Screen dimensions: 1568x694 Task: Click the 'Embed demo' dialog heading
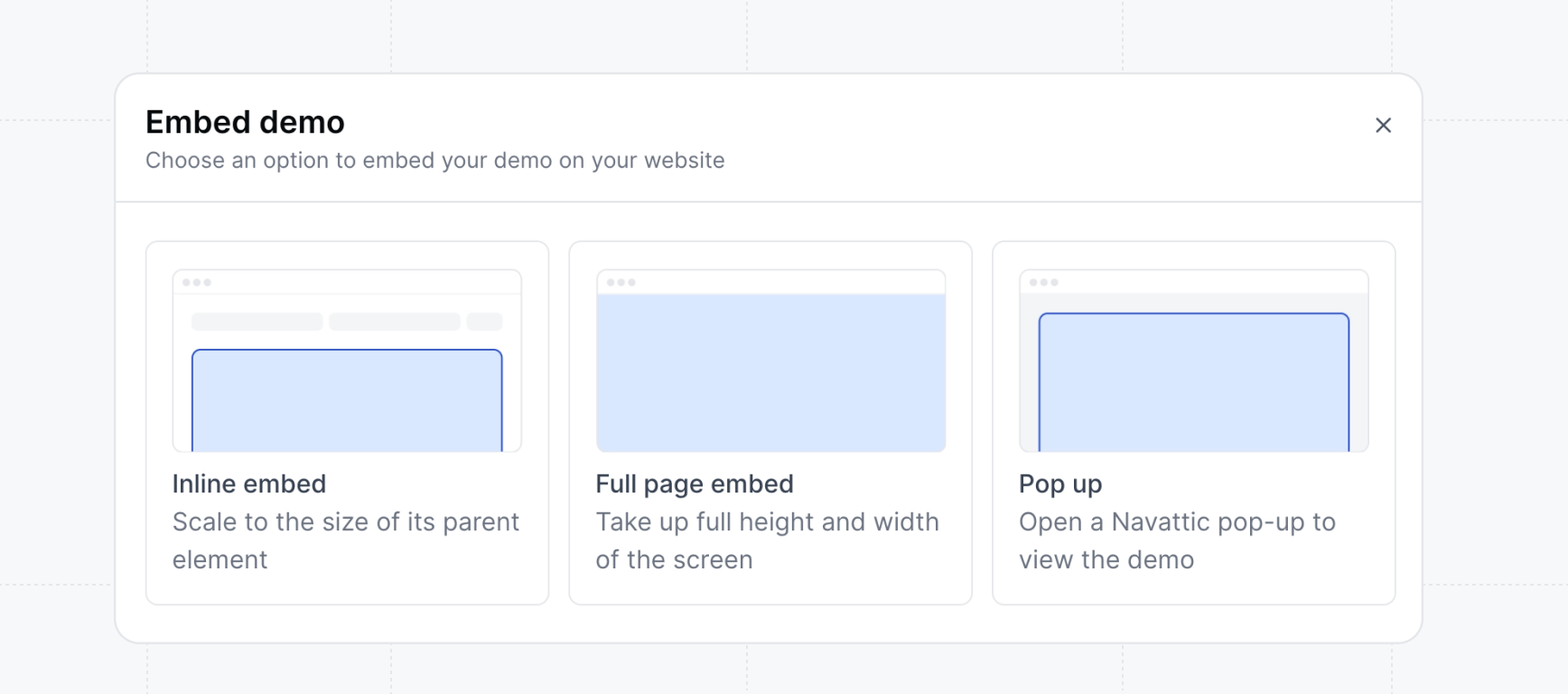click(x=245, y=122)
